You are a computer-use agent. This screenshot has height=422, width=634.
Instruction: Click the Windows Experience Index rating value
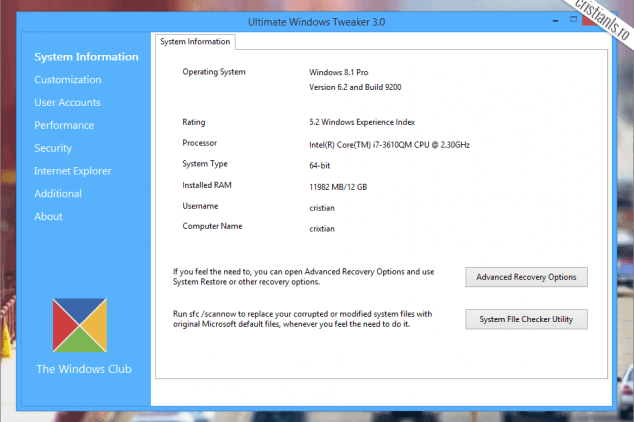point(364,122)
